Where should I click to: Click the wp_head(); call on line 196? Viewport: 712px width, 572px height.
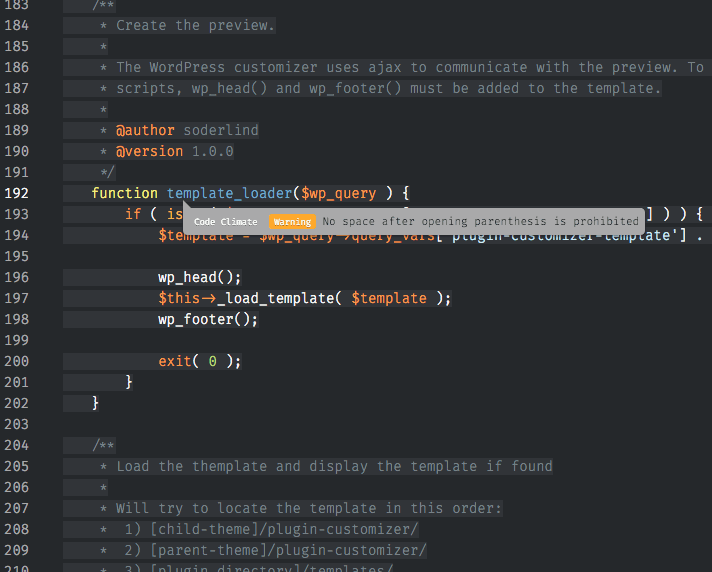tap(200, 277)
